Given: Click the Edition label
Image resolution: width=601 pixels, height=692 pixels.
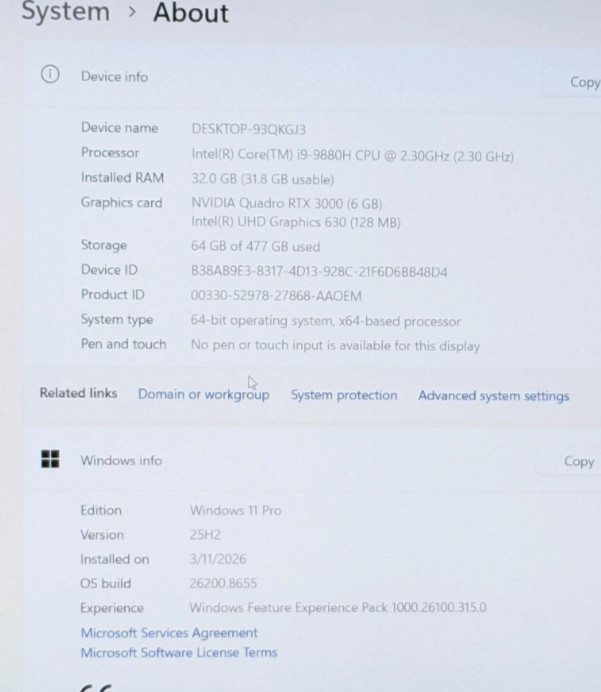Looking at the screenshot, I should point(101,510).
